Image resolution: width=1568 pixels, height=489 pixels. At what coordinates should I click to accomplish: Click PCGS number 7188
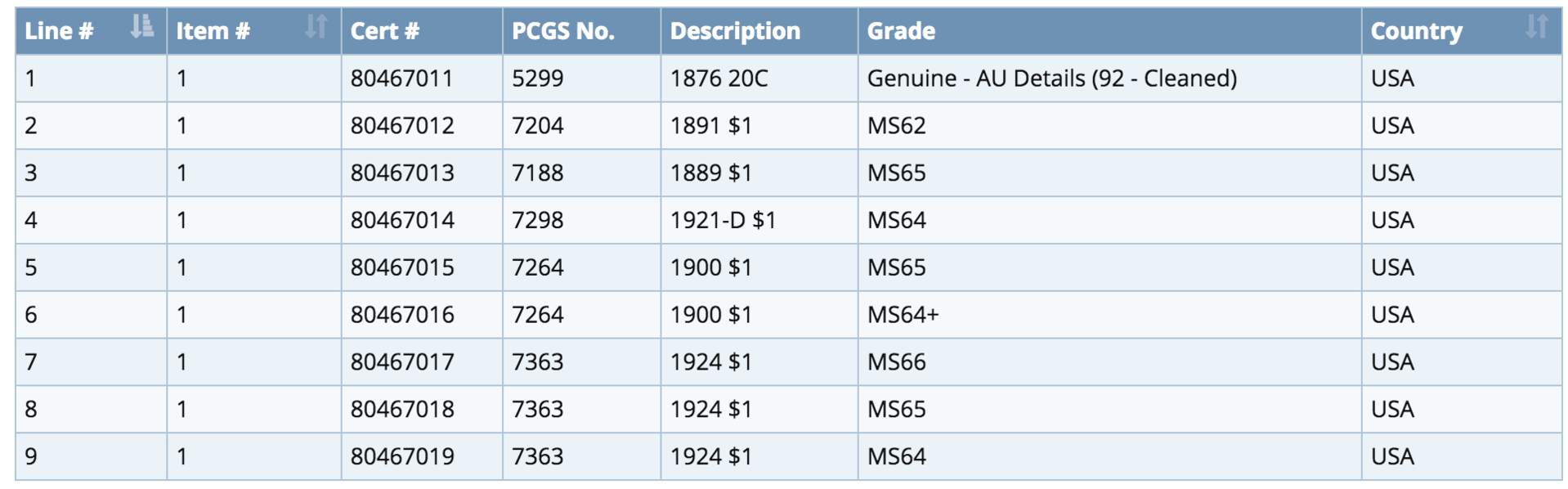(x=537, y=173)
